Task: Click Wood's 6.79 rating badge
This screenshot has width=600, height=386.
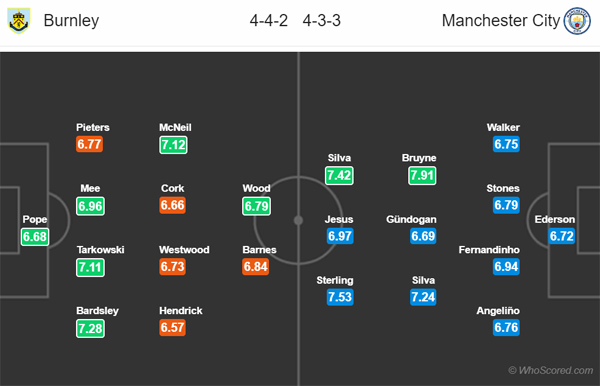Action: pyautogui.click(x=256, y=206)
